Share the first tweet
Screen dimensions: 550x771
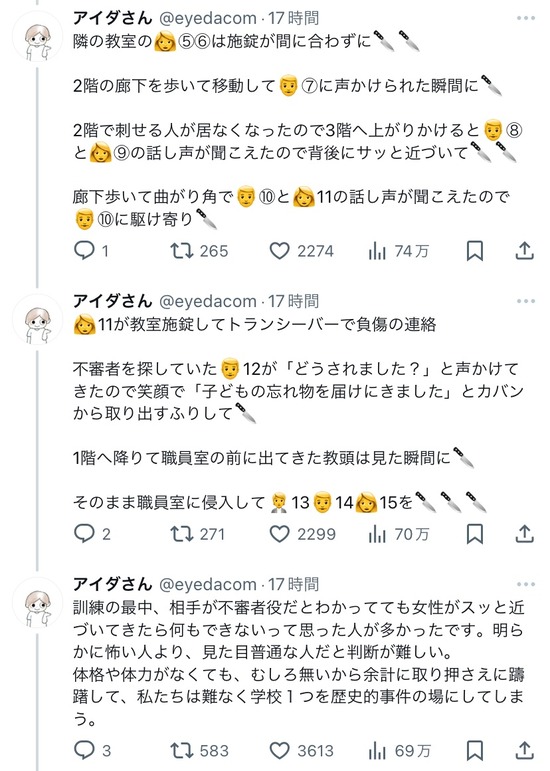[524, 251]
